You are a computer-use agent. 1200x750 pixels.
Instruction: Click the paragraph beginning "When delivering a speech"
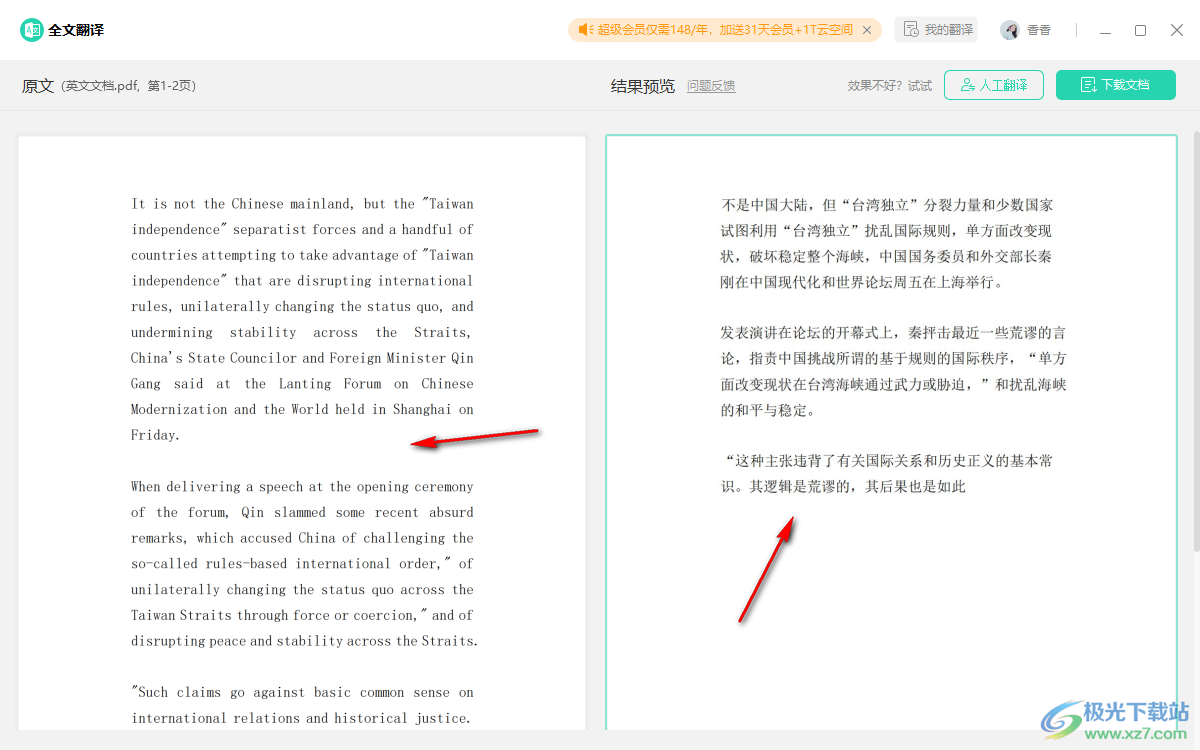tap(302, 563)
